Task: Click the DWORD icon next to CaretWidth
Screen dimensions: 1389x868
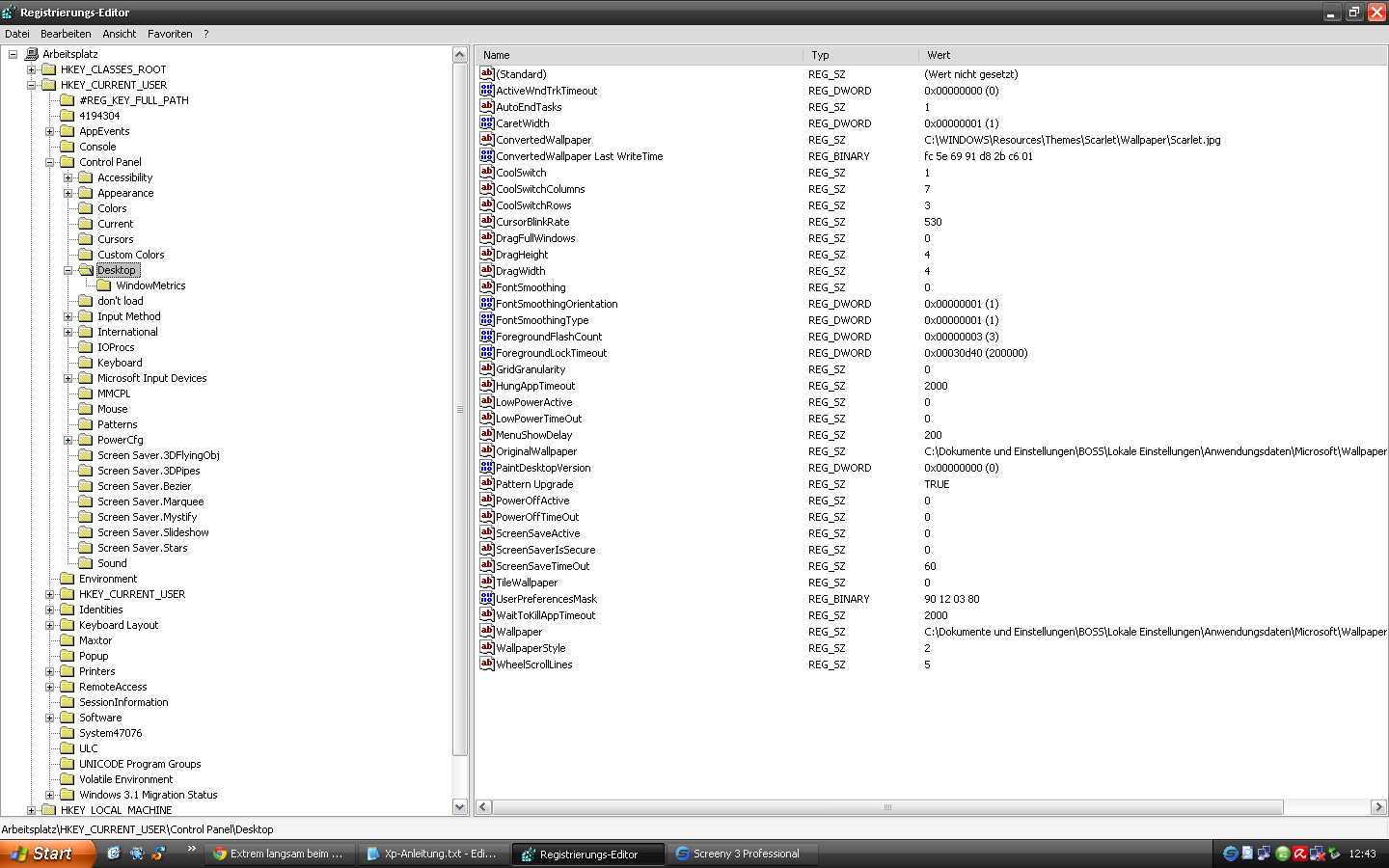Action: pyautogui.click(x=487, y=122)
